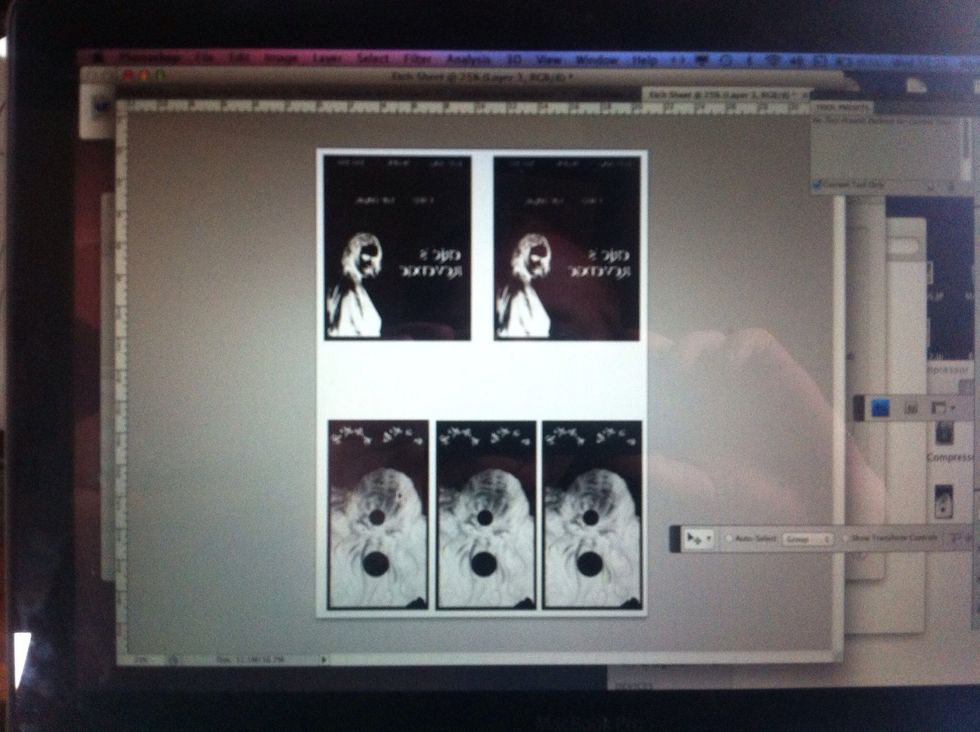Open the Layer menu
Viewport: 980px width, 732px height.
coord(326,59)
